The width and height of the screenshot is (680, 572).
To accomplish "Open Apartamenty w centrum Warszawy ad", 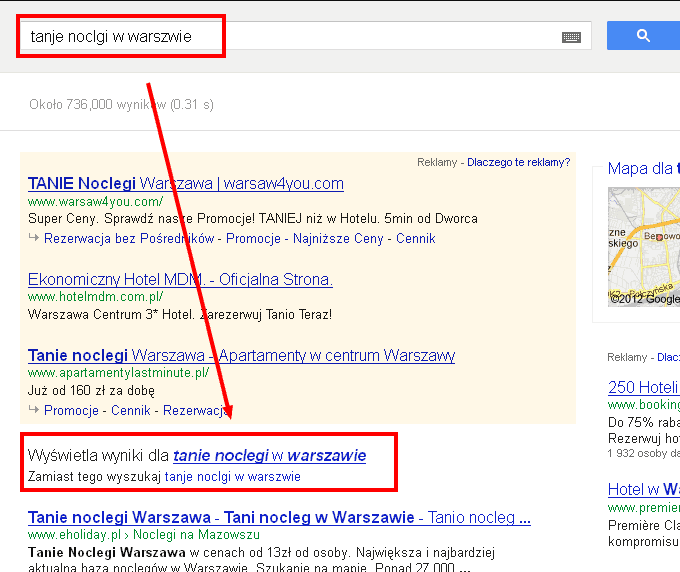I will tap(241, 355).
